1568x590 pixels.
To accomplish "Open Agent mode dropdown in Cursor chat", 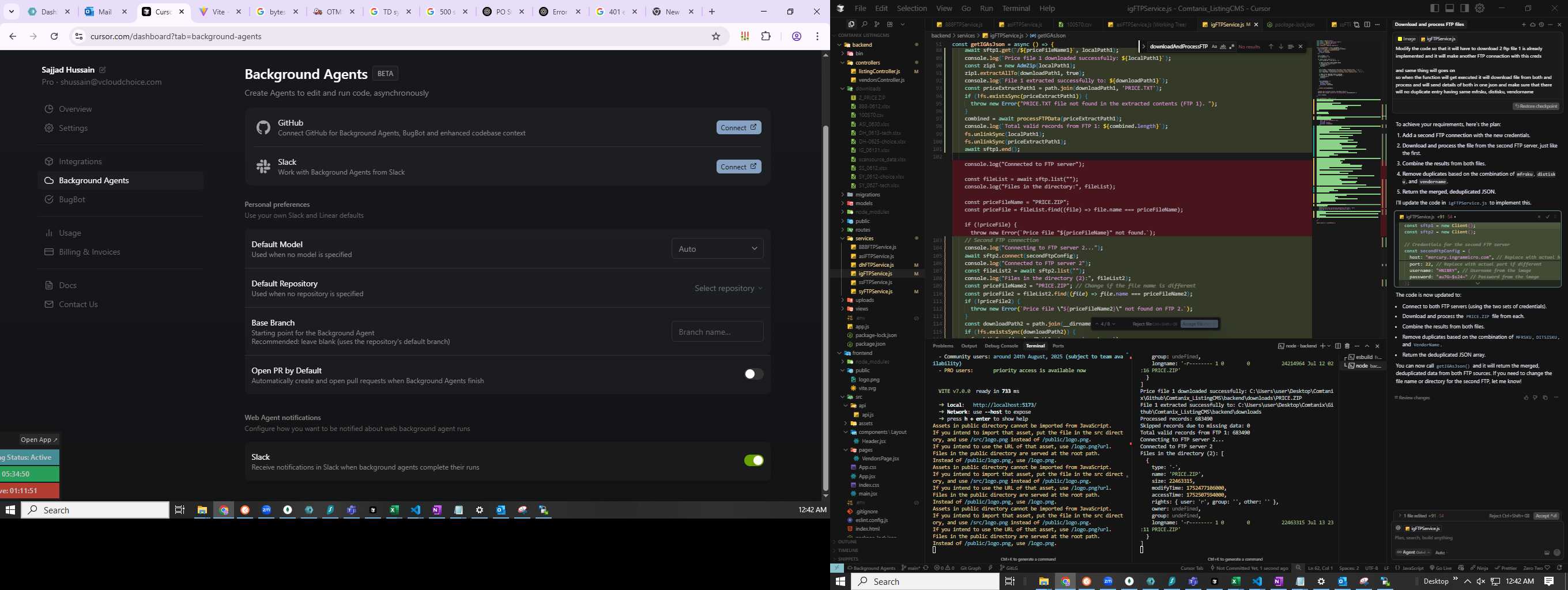I will point(1412,553).
